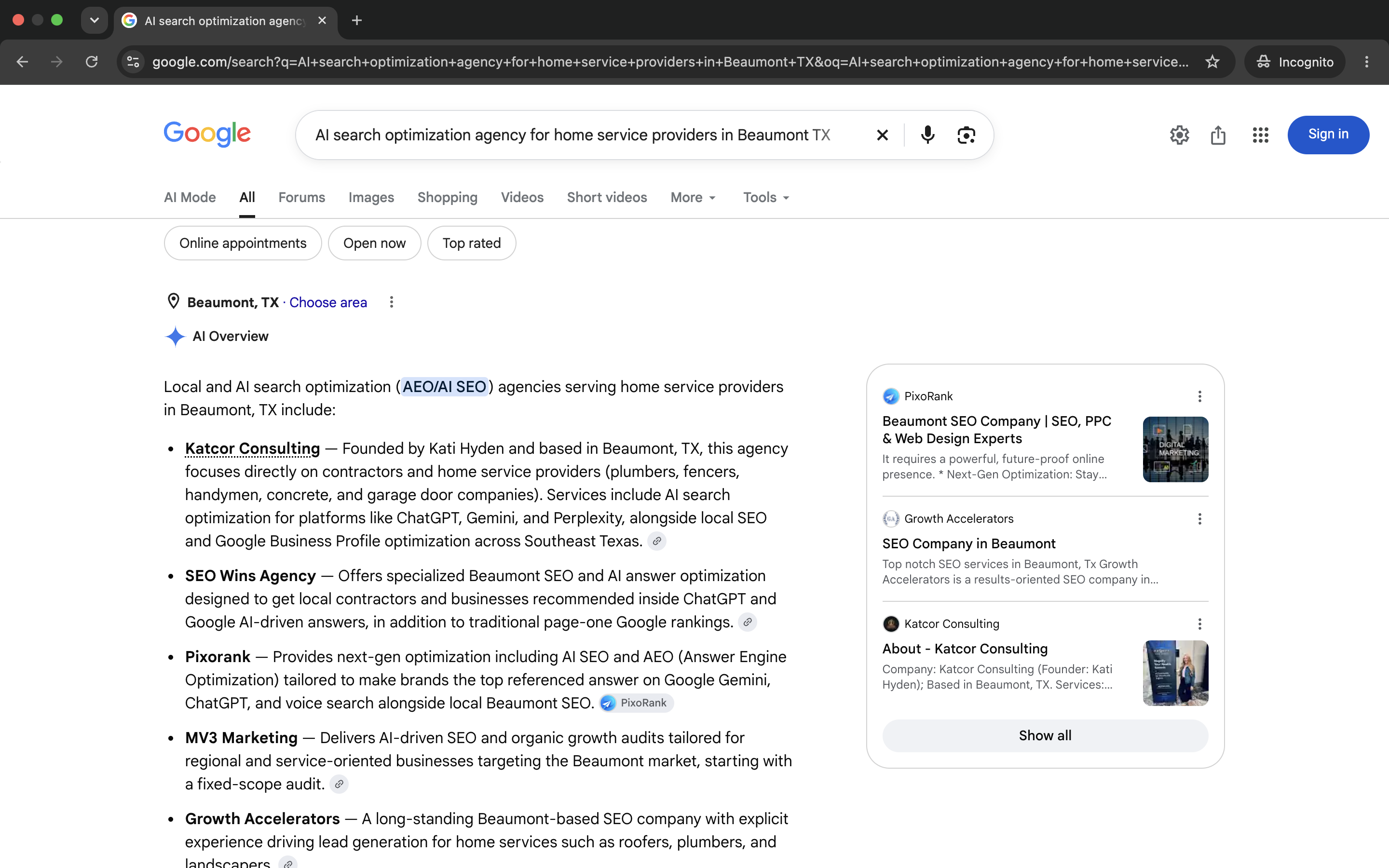Click the source link icon after SEO Wins Agency
This screenshot has width=1389, height=868.
(x=747, y=622)
